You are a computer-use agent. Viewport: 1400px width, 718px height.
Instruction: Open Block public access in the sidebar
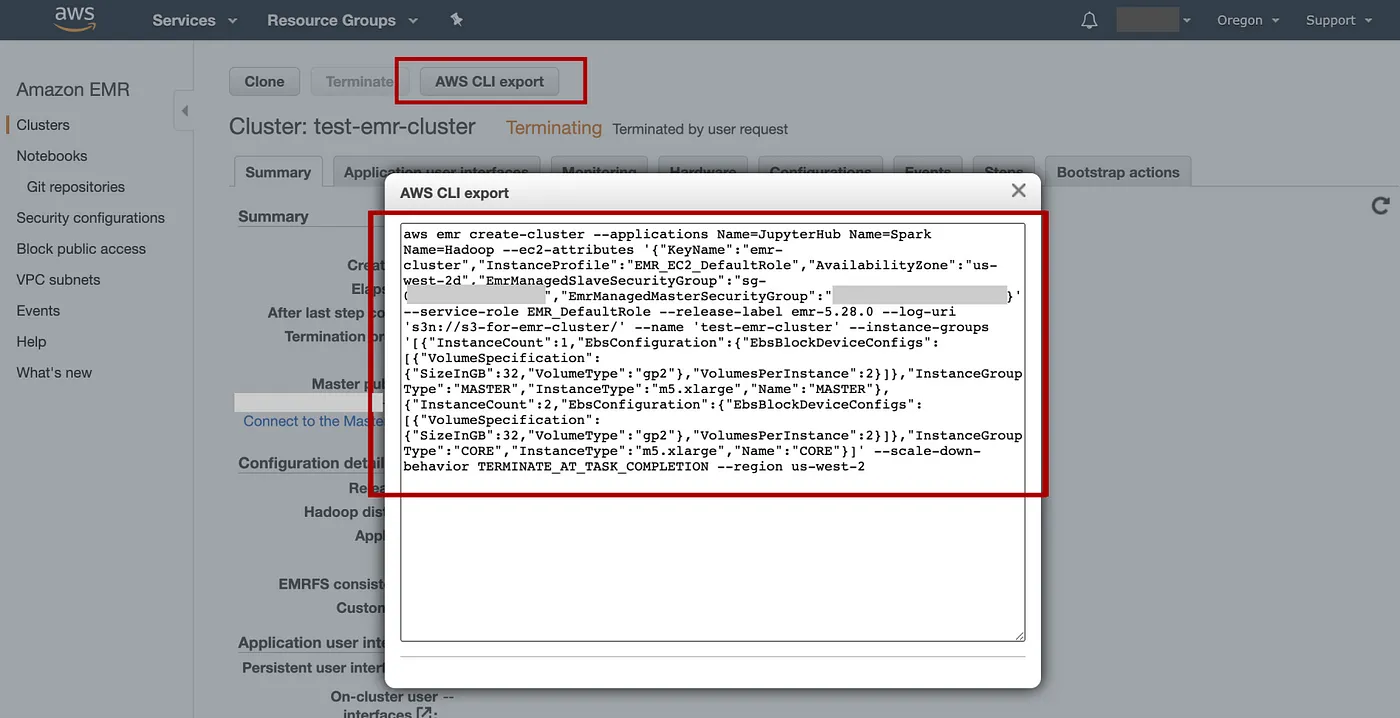(x=81, y=249)
